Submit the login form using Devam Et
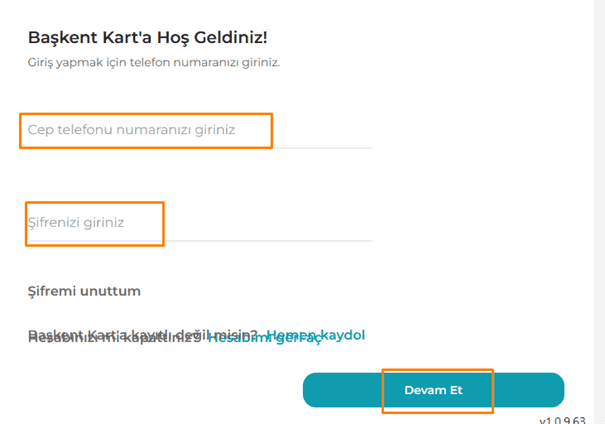605x424 pixels. pyautogui.click(x=433, y=389)
